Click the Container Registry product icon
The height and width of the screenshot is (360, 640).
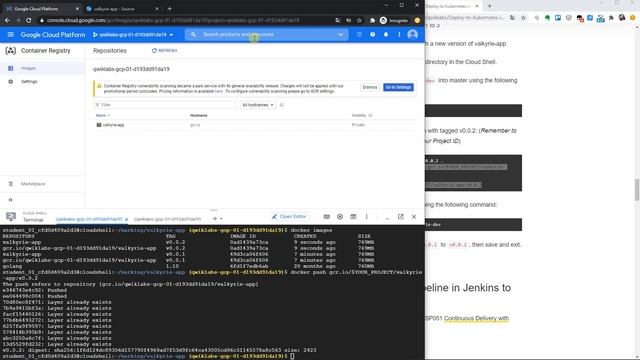click(11, 51)
